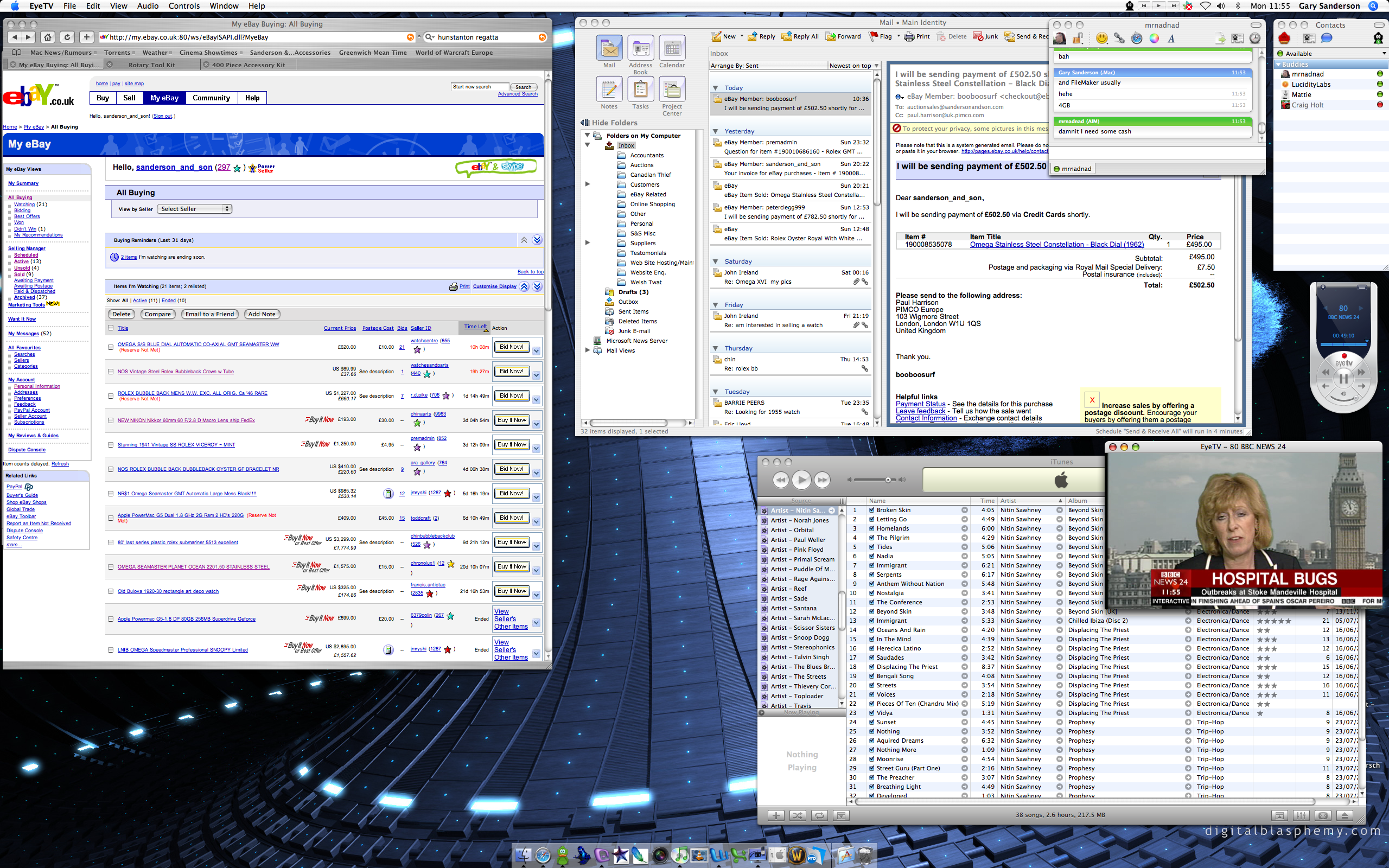Uncheck Letting Go song in iTunes
Screen dimensions: 1389x868
871,519
